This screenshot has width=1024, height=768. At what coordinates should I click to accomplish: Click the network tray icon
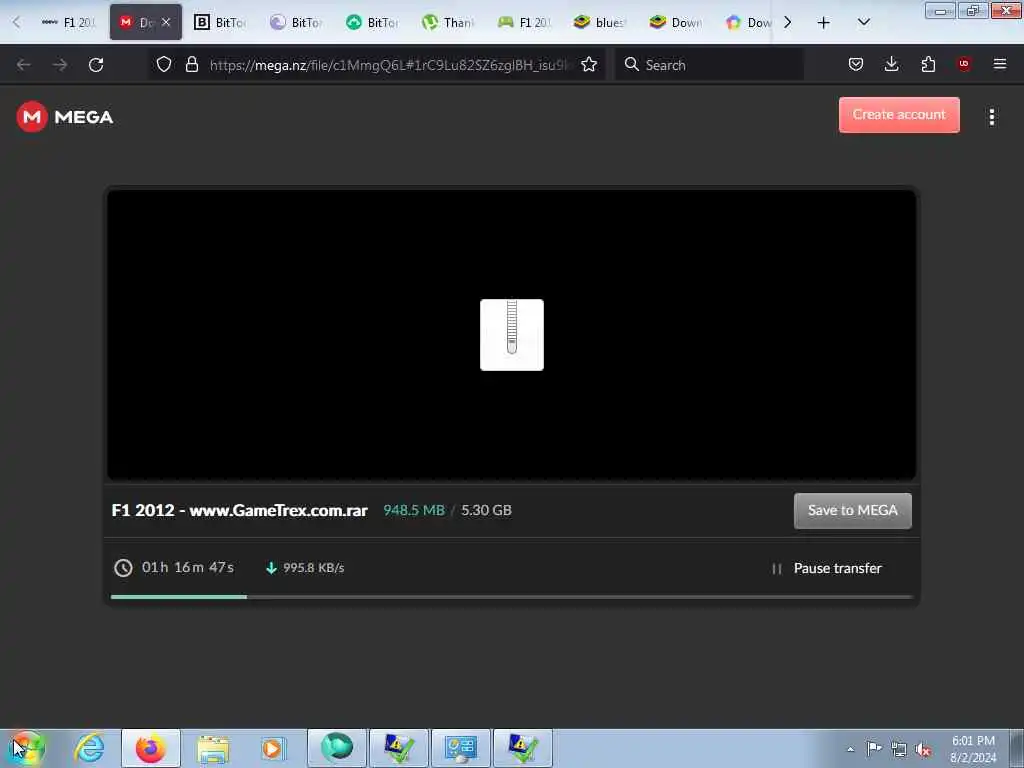[899, 749]
